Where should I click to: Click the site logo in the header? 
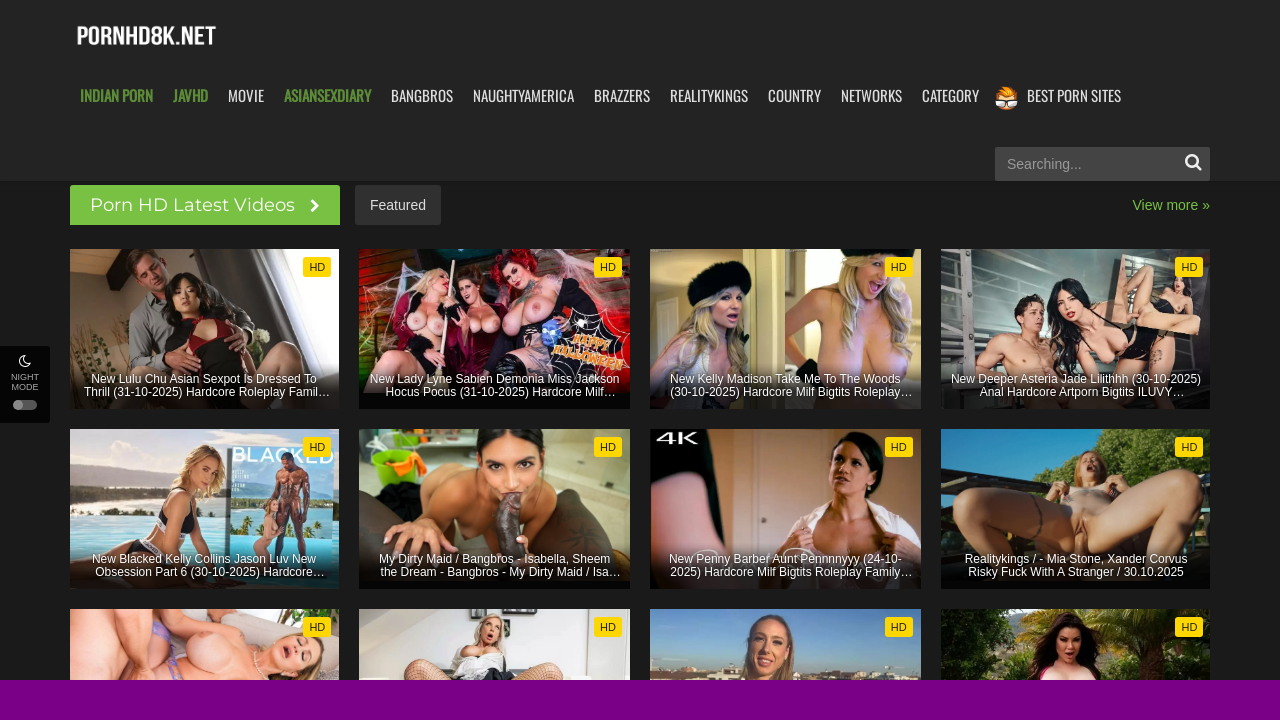tap(146, 36)
